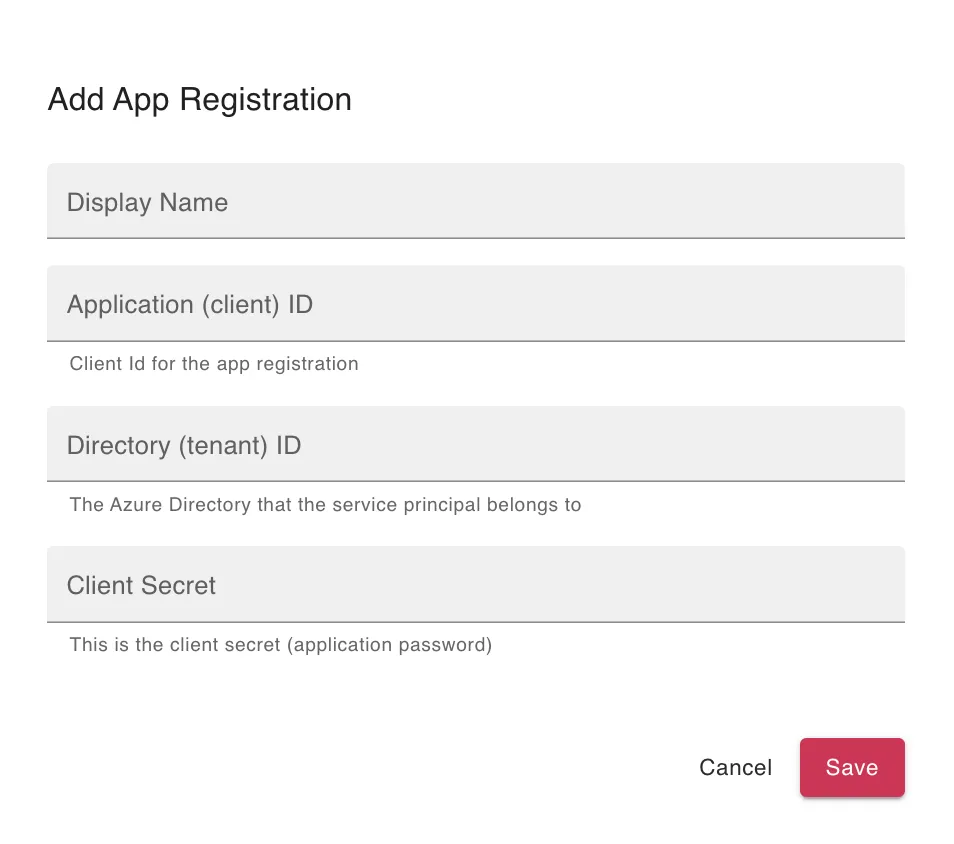Place cursor in tenant ID text box

476,444
